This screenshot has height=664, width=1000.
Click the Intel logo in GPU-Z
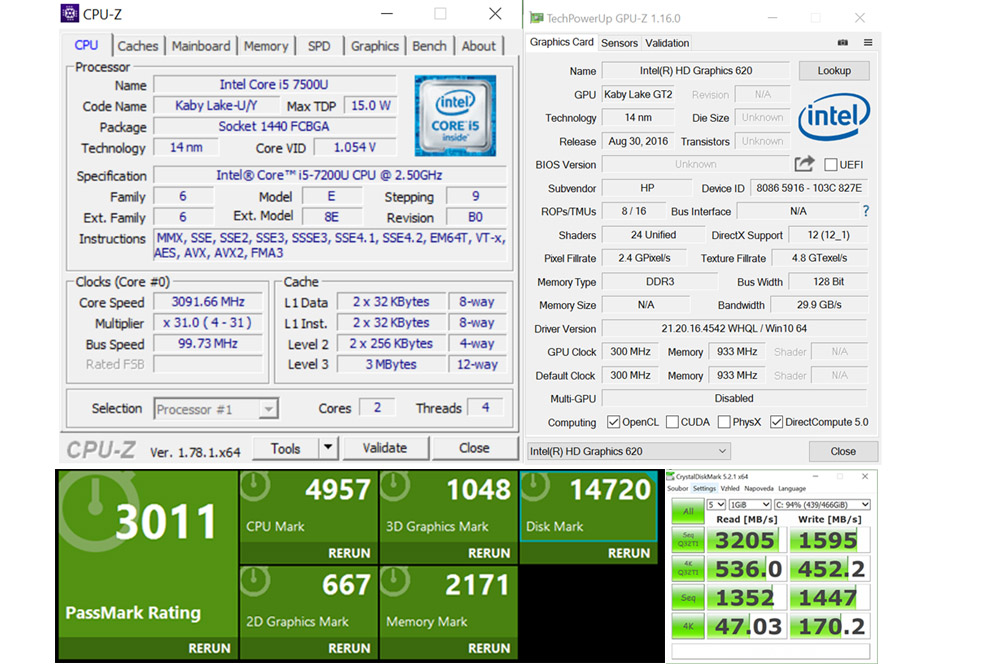pyautogui.click(x=834, y=117)
